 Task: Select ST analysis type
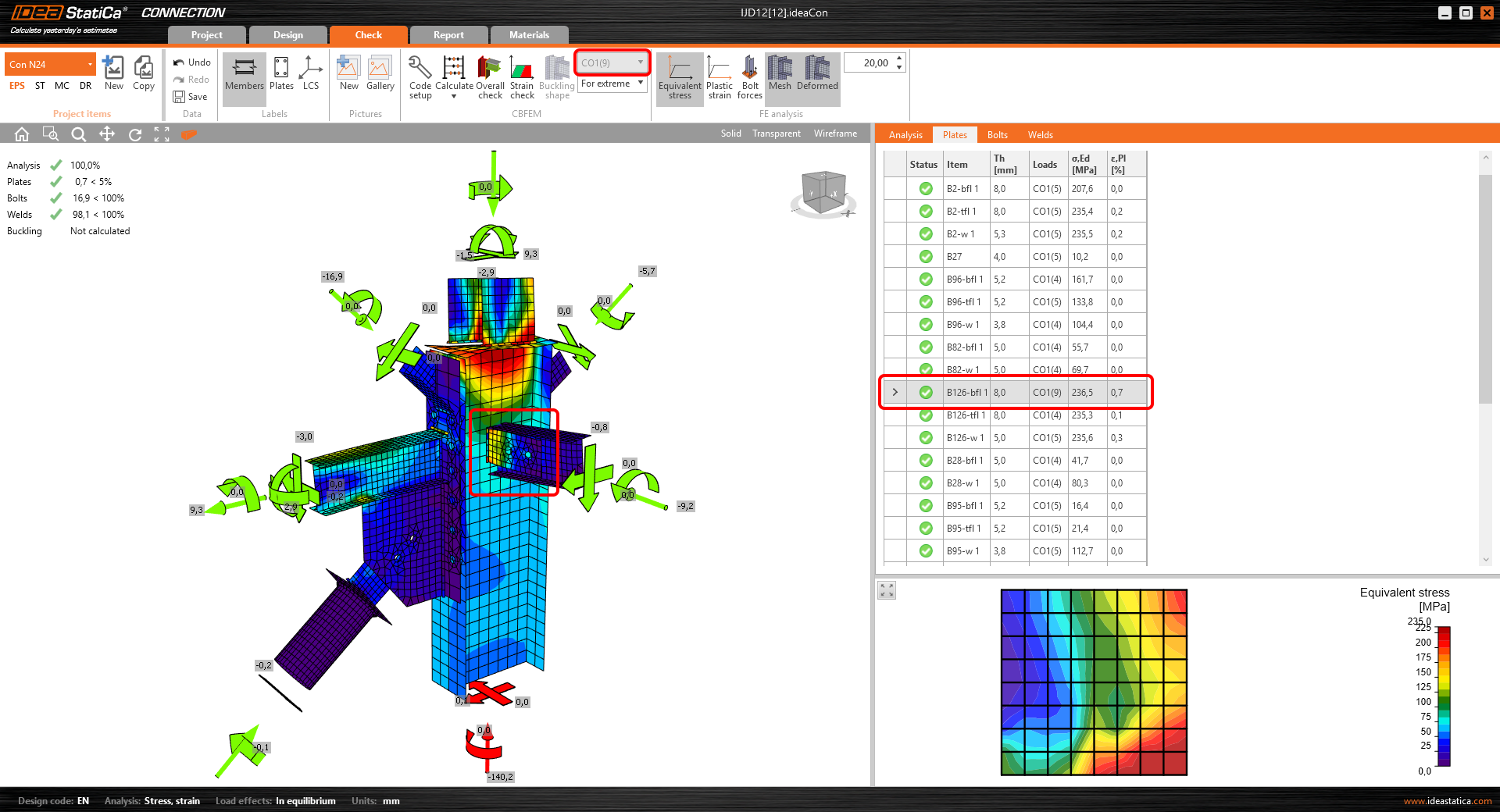40,86
